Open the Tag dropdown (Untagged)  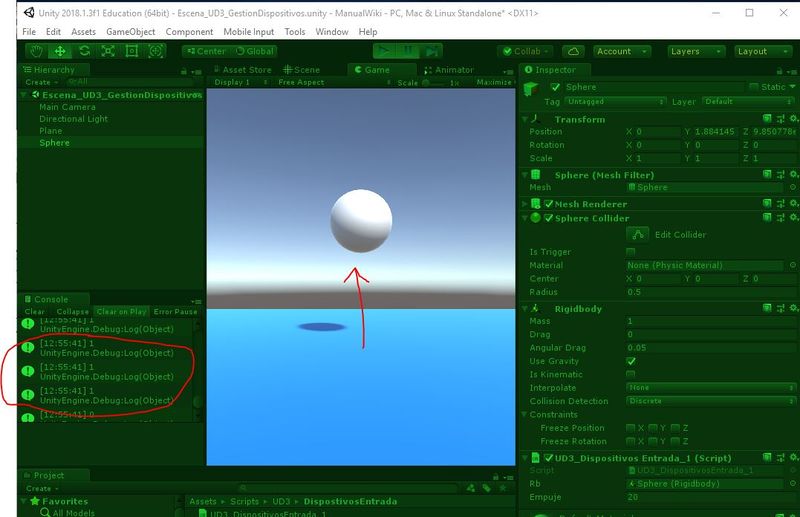point(615,102)
